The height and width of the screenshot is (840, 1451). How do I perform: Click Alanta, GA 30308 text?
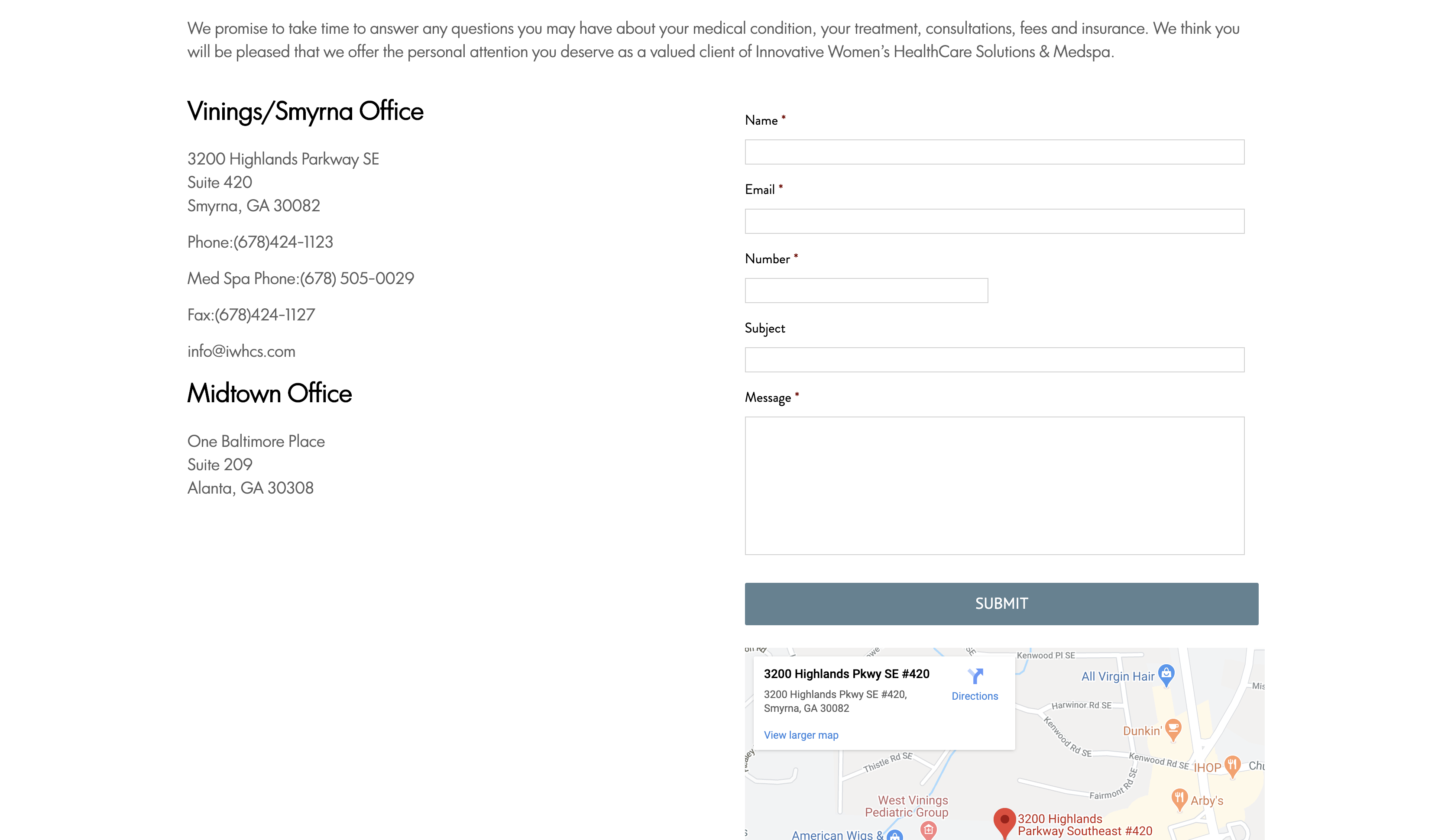pyautogui.click(x=250, y=488)
